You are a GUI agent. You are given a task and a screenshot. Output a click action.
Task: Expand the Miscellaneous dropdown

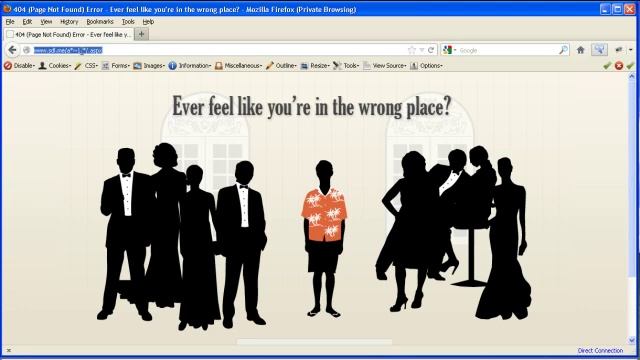238,66
